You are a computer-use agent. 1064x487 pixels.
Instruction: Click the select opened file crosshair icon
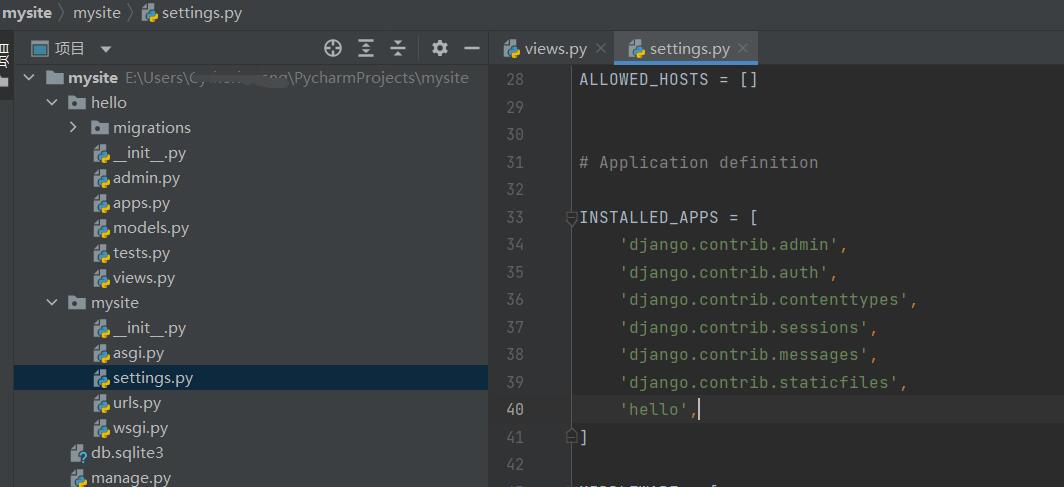333,48
